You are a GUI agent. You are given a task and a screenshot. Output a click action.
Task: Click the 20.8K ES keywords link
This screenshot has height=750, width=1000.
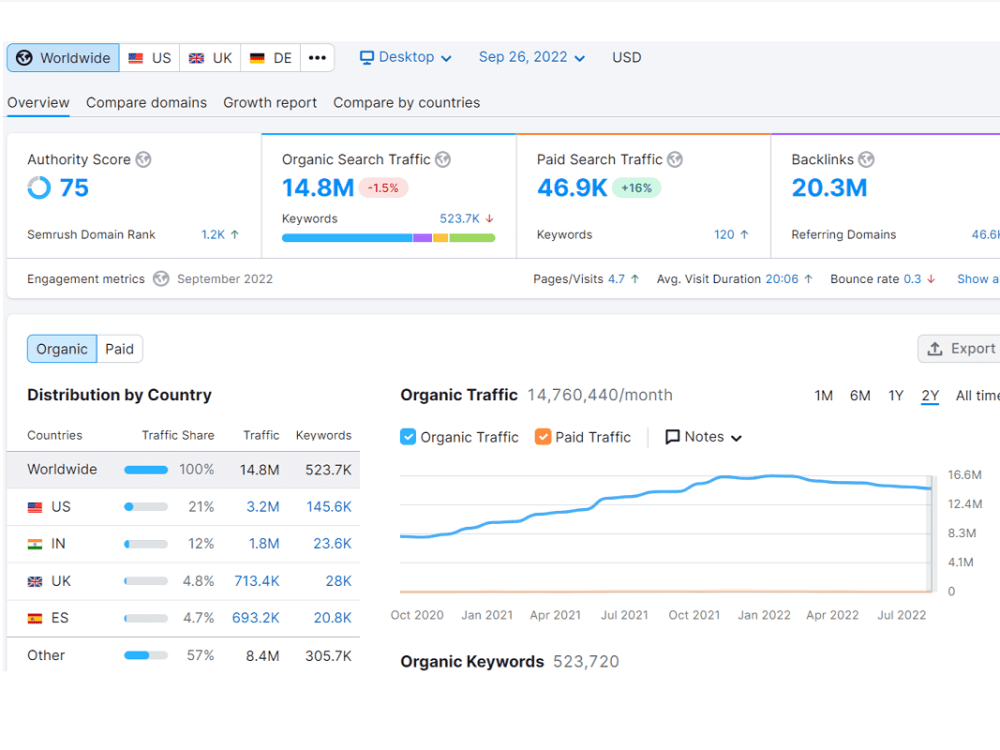(x=332, y=618)
